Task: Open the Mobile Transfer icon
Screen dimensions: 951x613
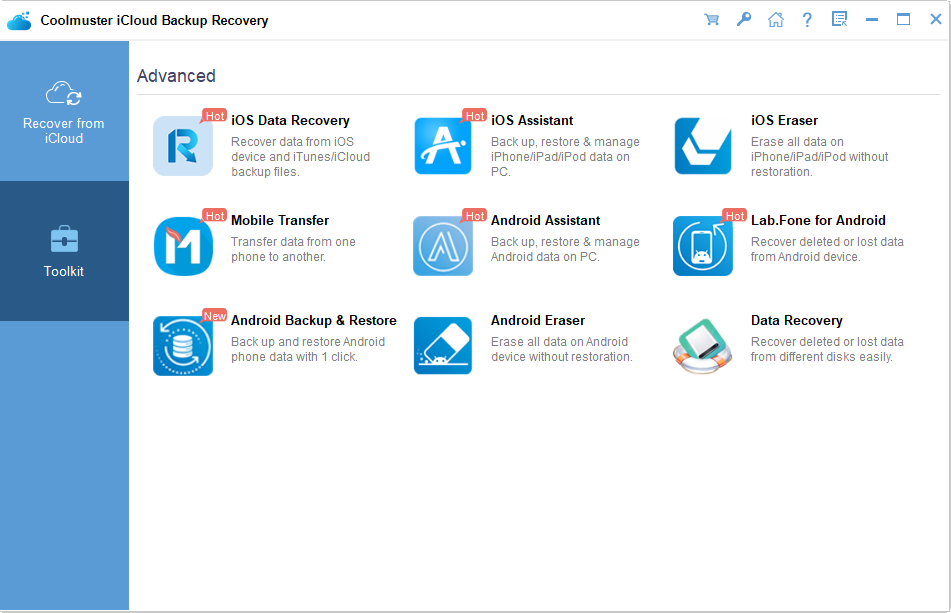Action: (x=183, y=246)
